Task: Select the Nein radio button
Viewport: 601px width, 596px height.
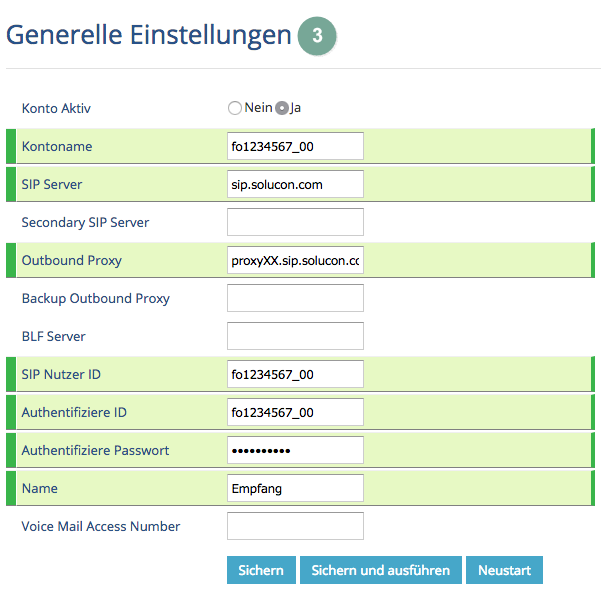Action: pyautogui.click(x=235, y=108)
